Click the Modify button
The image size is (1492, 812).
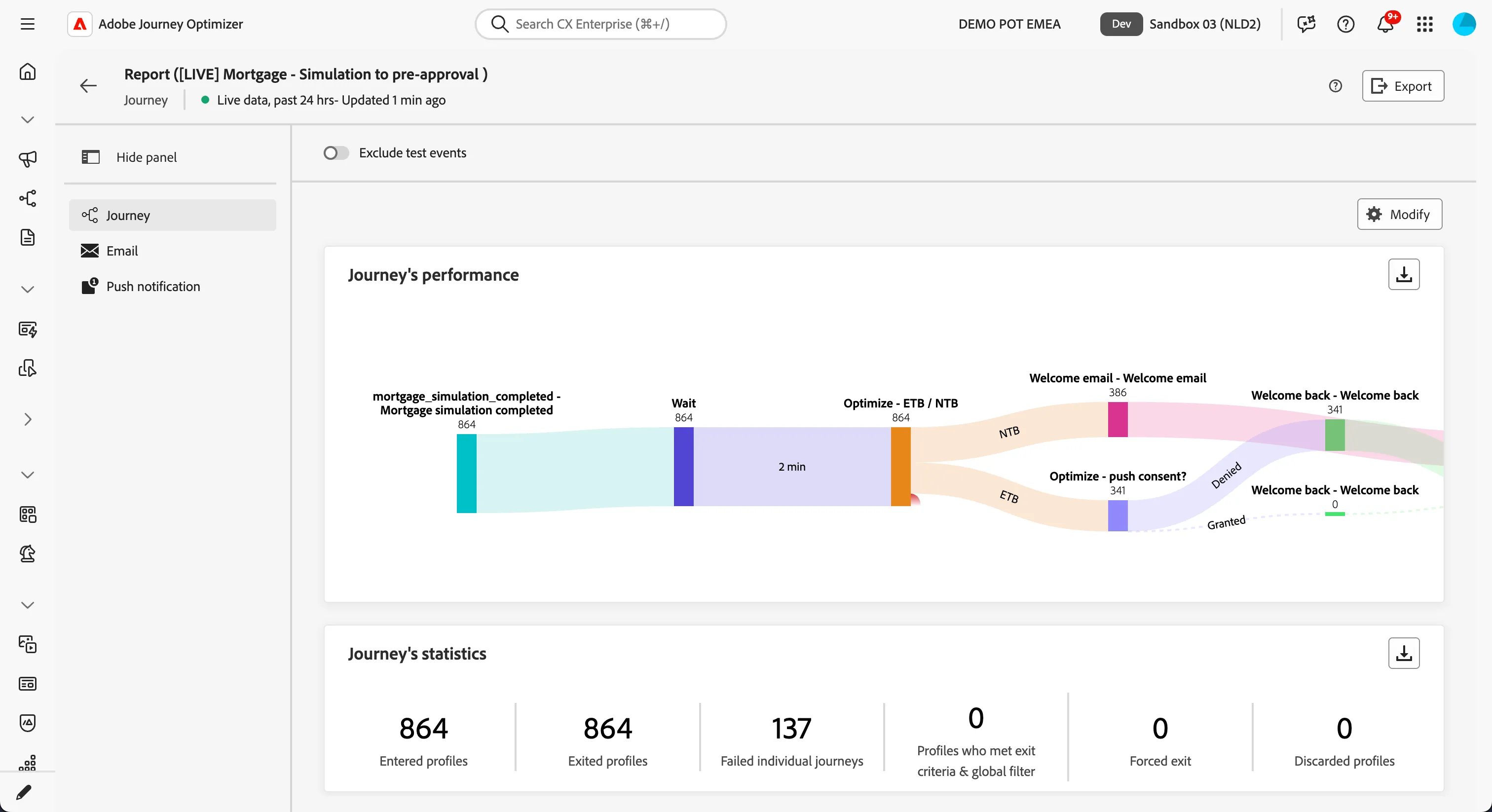pos(1399,214)
